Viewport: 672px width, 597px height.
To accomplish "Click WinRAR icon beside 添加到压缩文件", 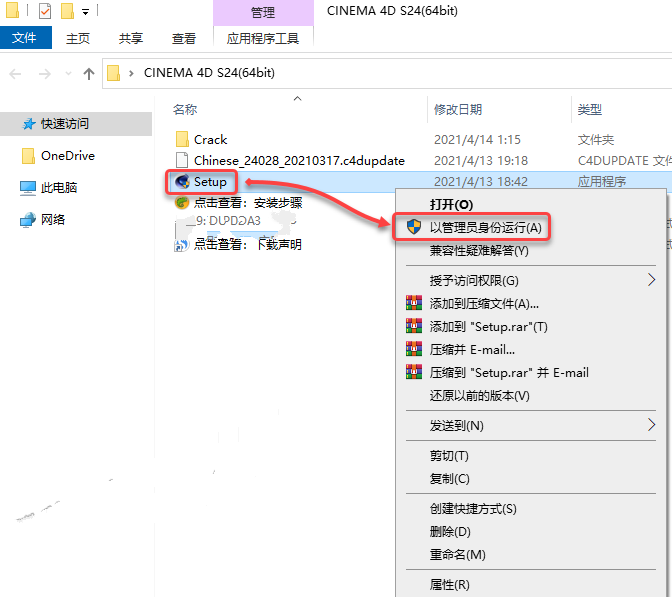I will 414,303.
